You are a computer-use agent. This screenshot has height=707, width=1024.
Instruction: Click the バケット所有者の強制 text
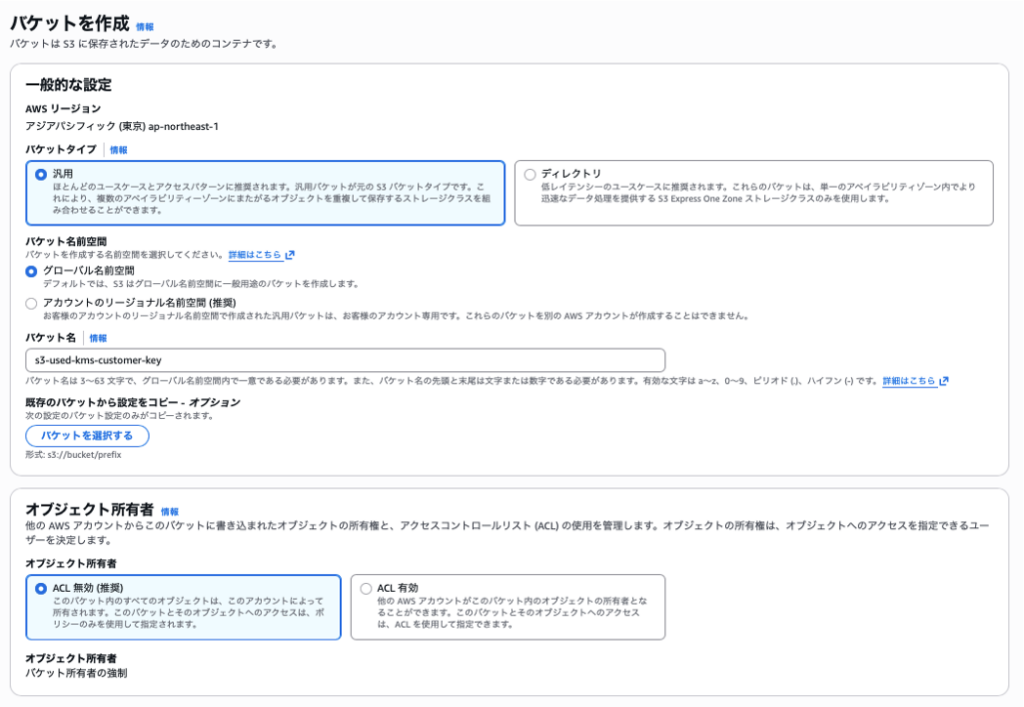coord(76,673)
